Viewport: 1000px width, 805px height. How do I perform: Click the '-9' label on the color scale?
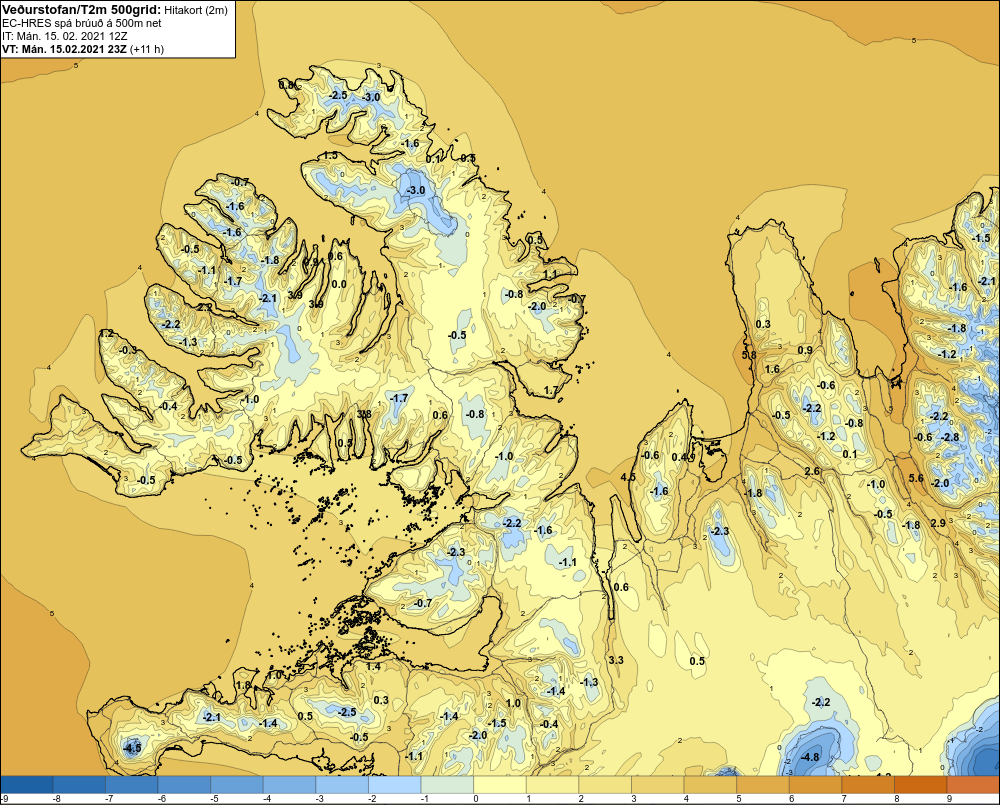pyautogui.click(x=5, y=799)
